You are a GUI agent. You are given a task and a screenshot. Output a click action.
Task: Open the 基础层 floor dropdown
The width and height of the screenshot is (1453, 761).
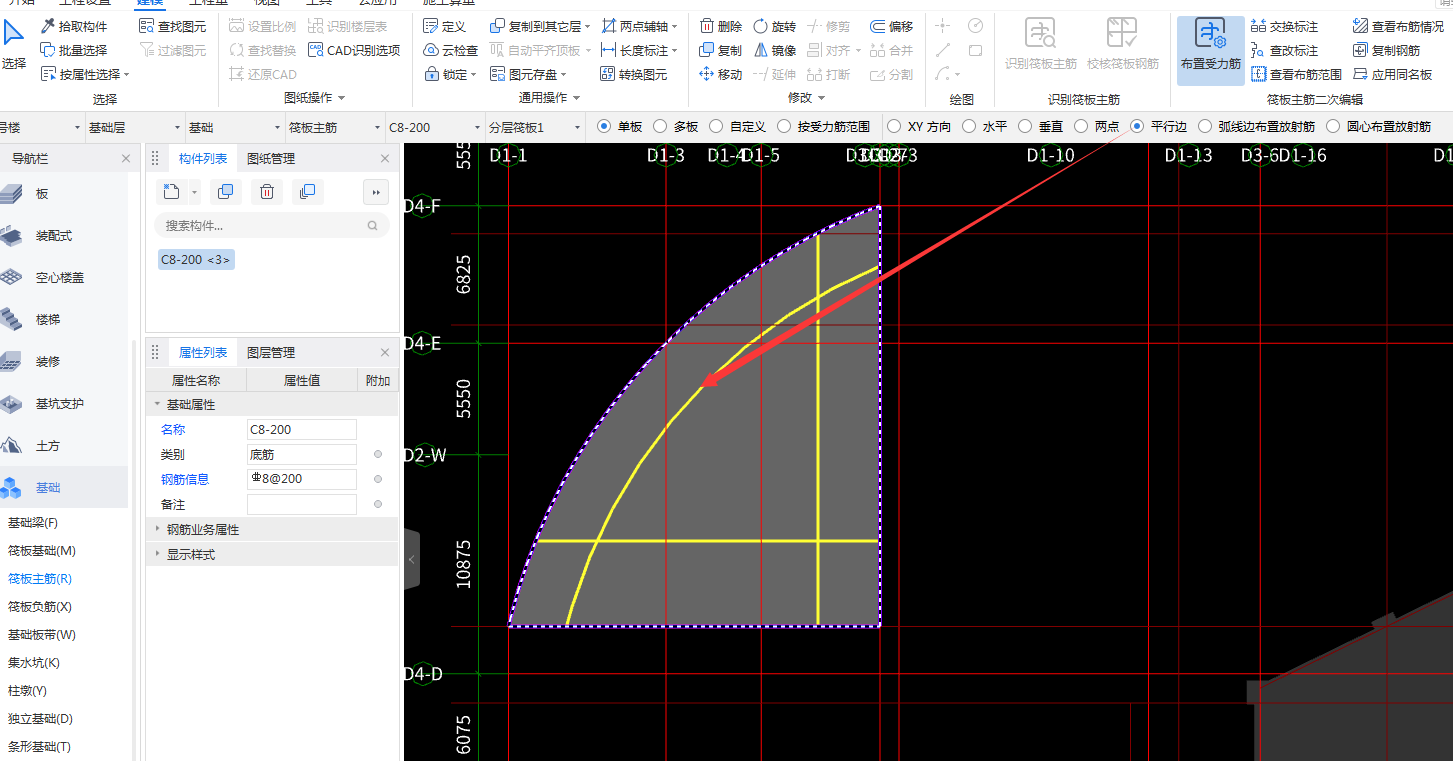click(x=135, y=127)
